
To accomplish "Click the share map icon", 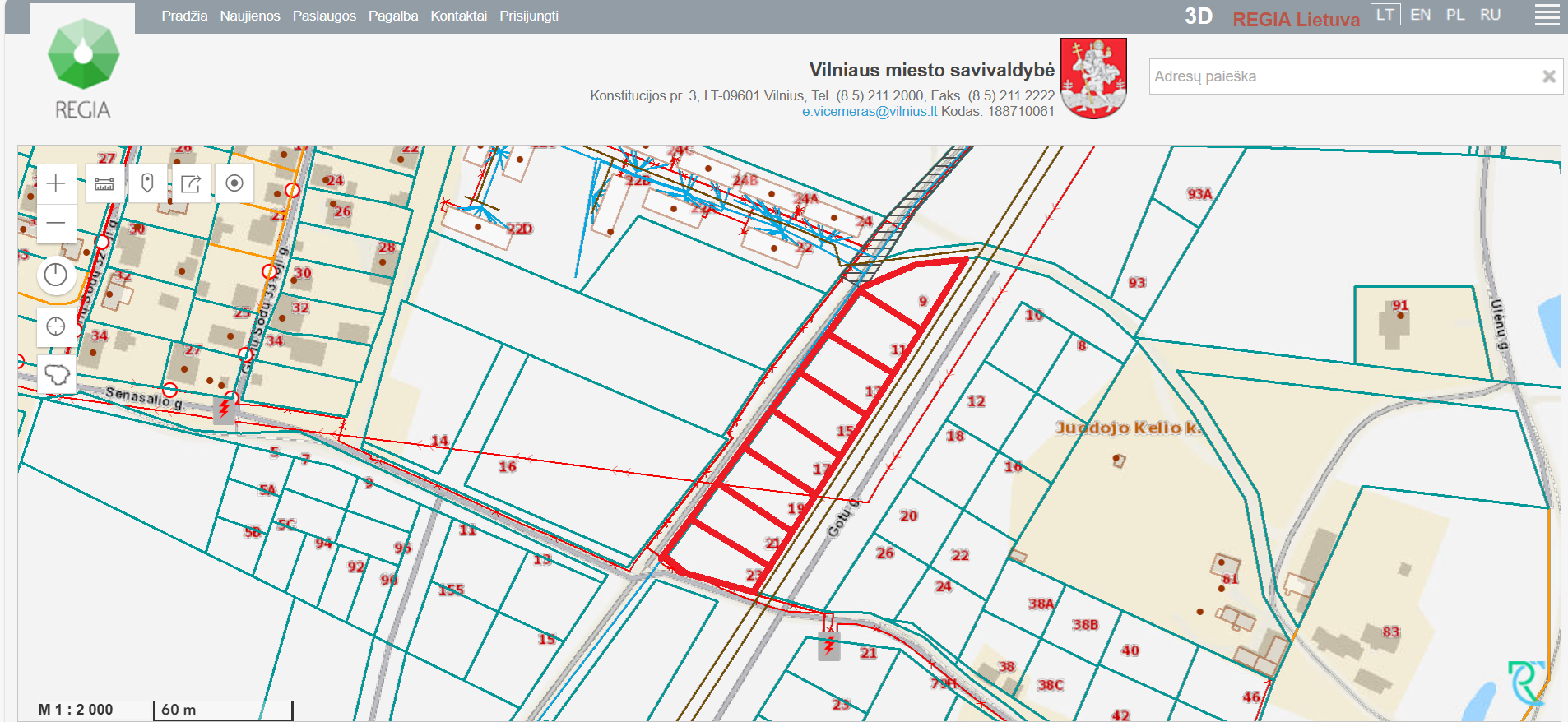I will pos(191,183).
